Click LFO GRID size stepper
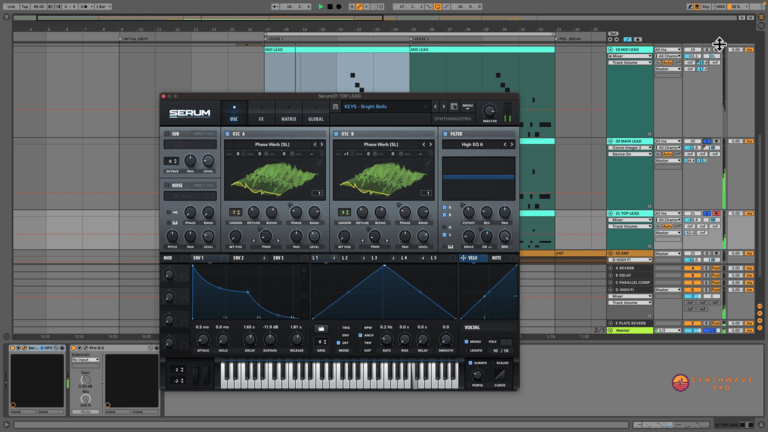Viewport: 768px width, 432px height. point(321,342)
